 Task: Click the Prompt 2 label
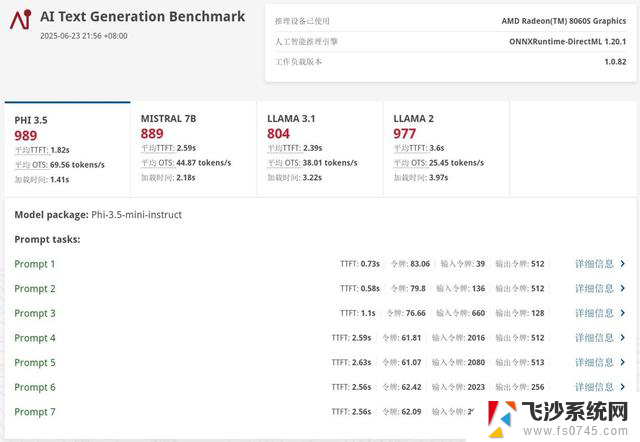(35, 289)
